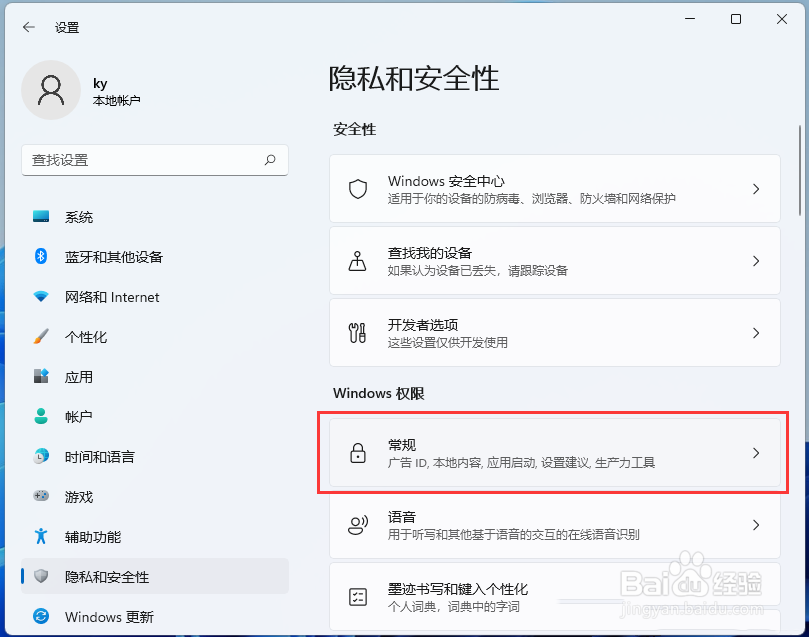Select 系统 in the sidebar
The image size is (809, 637).
[155, 217]
